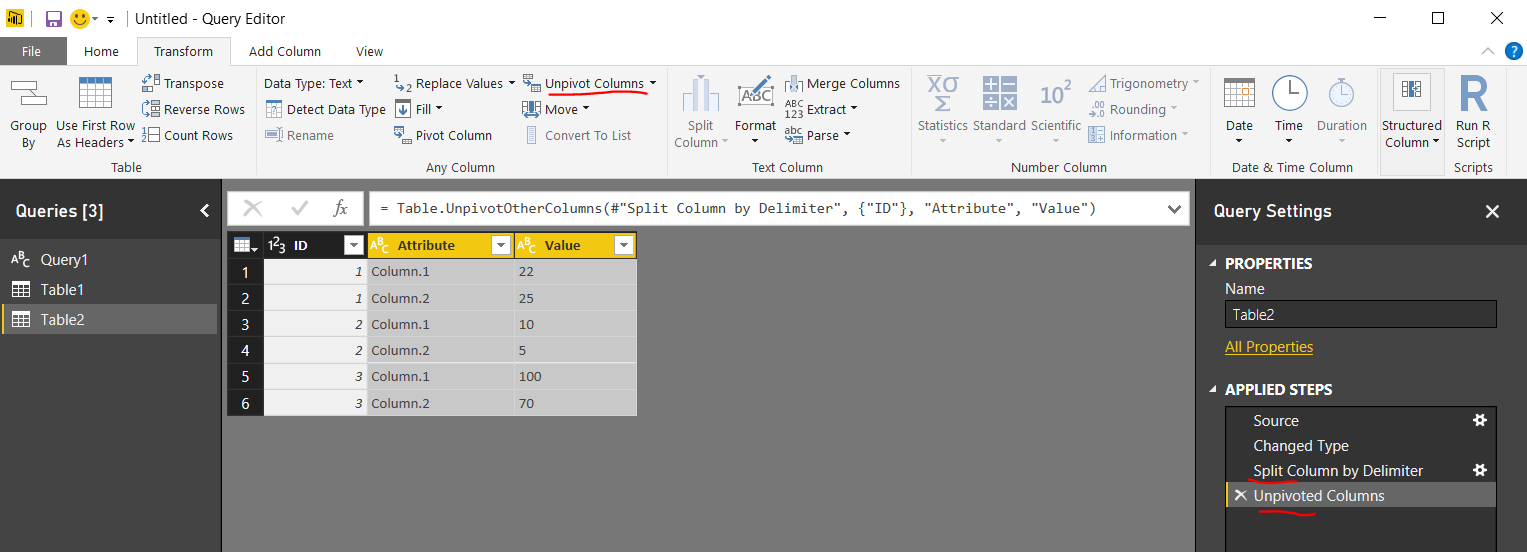Open the Format text tool
This screenshot has height=552, width=1527.
point(755,104)
